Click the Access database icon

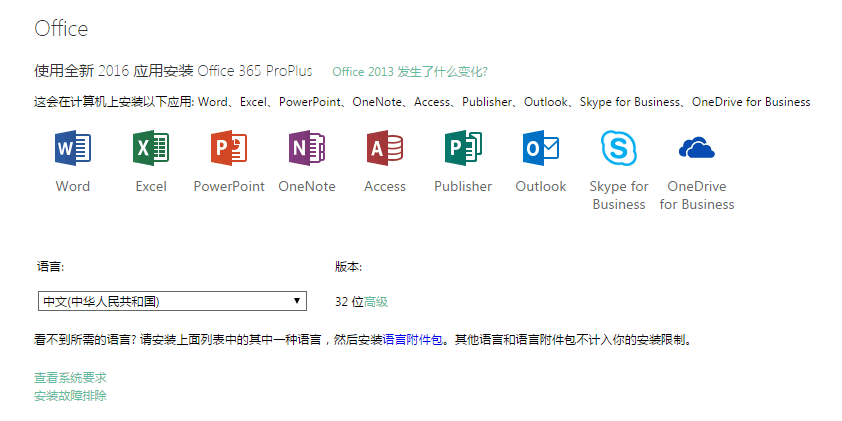pyautogui.click(x=385, y=148)
